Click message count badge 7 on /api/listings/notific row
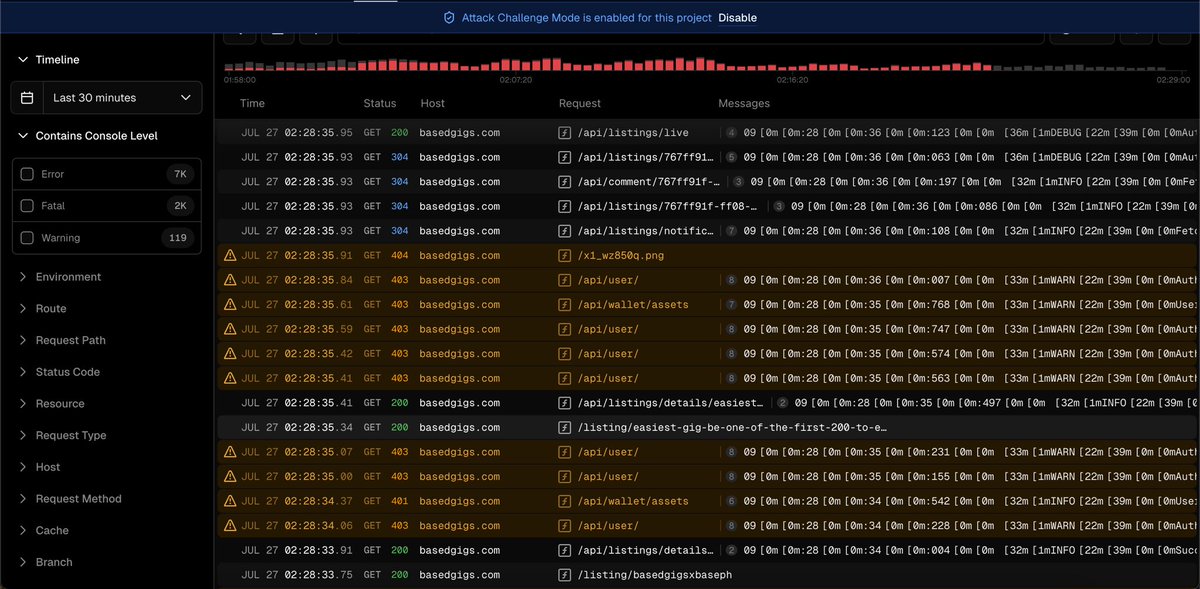The height and width of the screenshot is (589, 1200). point(731,231)
